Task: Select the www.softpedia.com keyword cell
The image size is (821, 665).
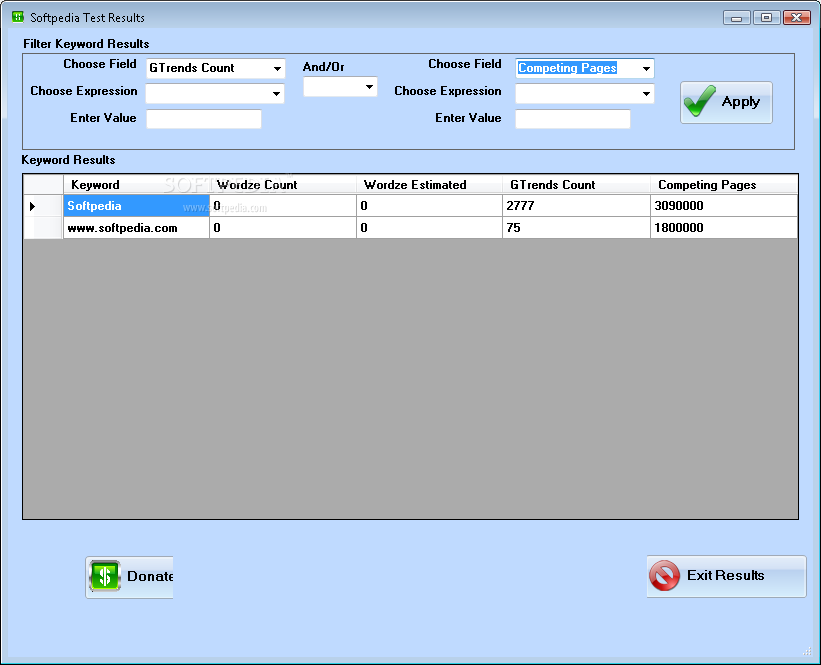Action: 137,228
